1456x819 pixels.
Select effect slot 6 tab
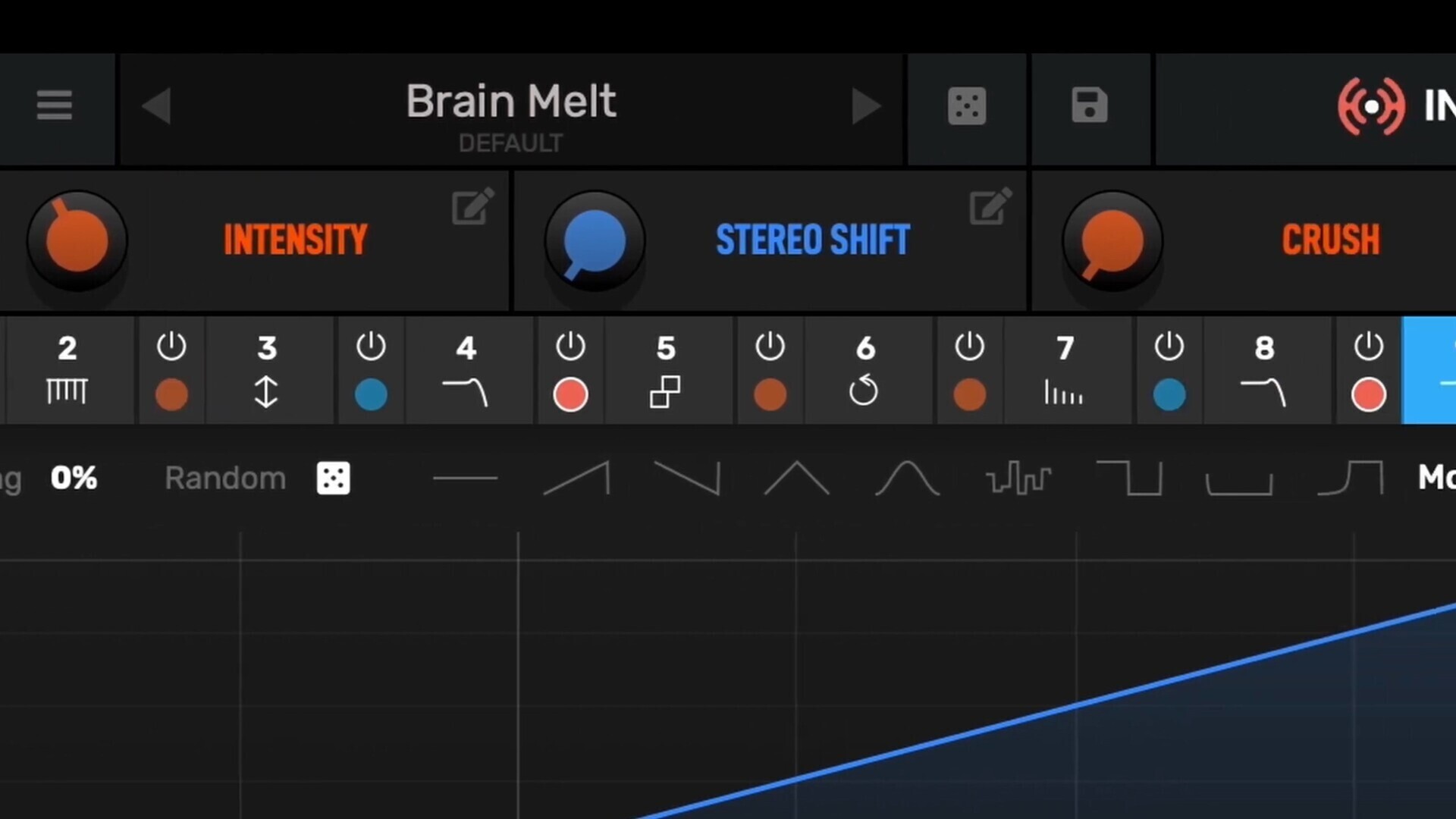865,370
